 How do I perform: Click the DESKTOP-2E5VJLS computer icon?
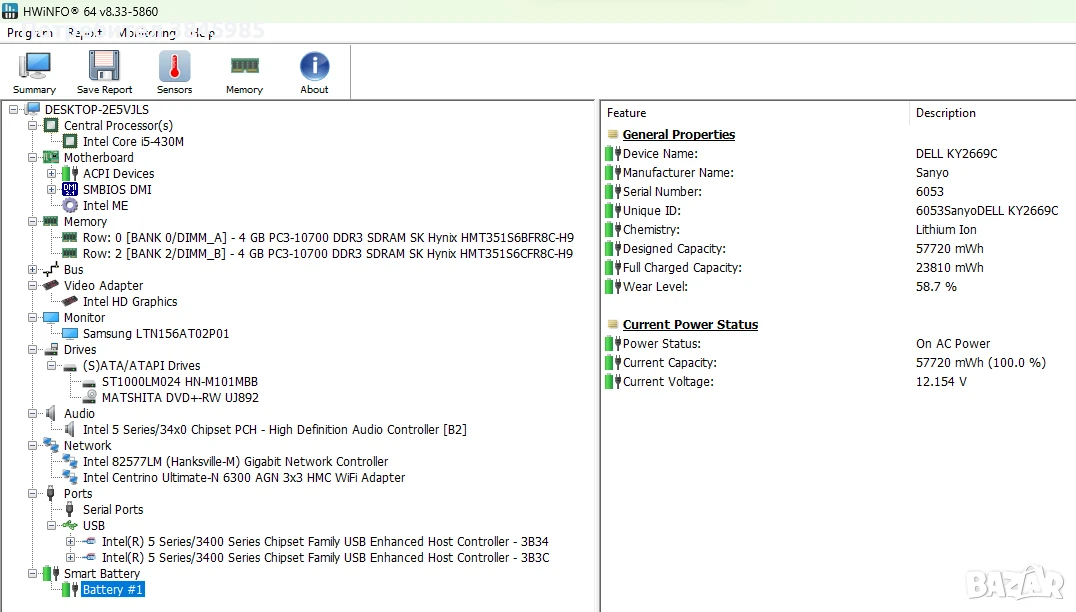pyautogui.click(x=32, y=109)
